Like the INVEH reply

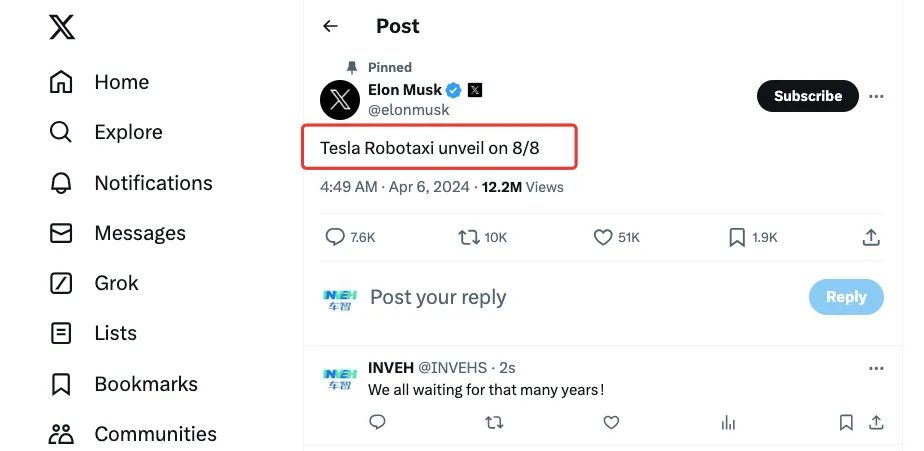pos(611,423)
